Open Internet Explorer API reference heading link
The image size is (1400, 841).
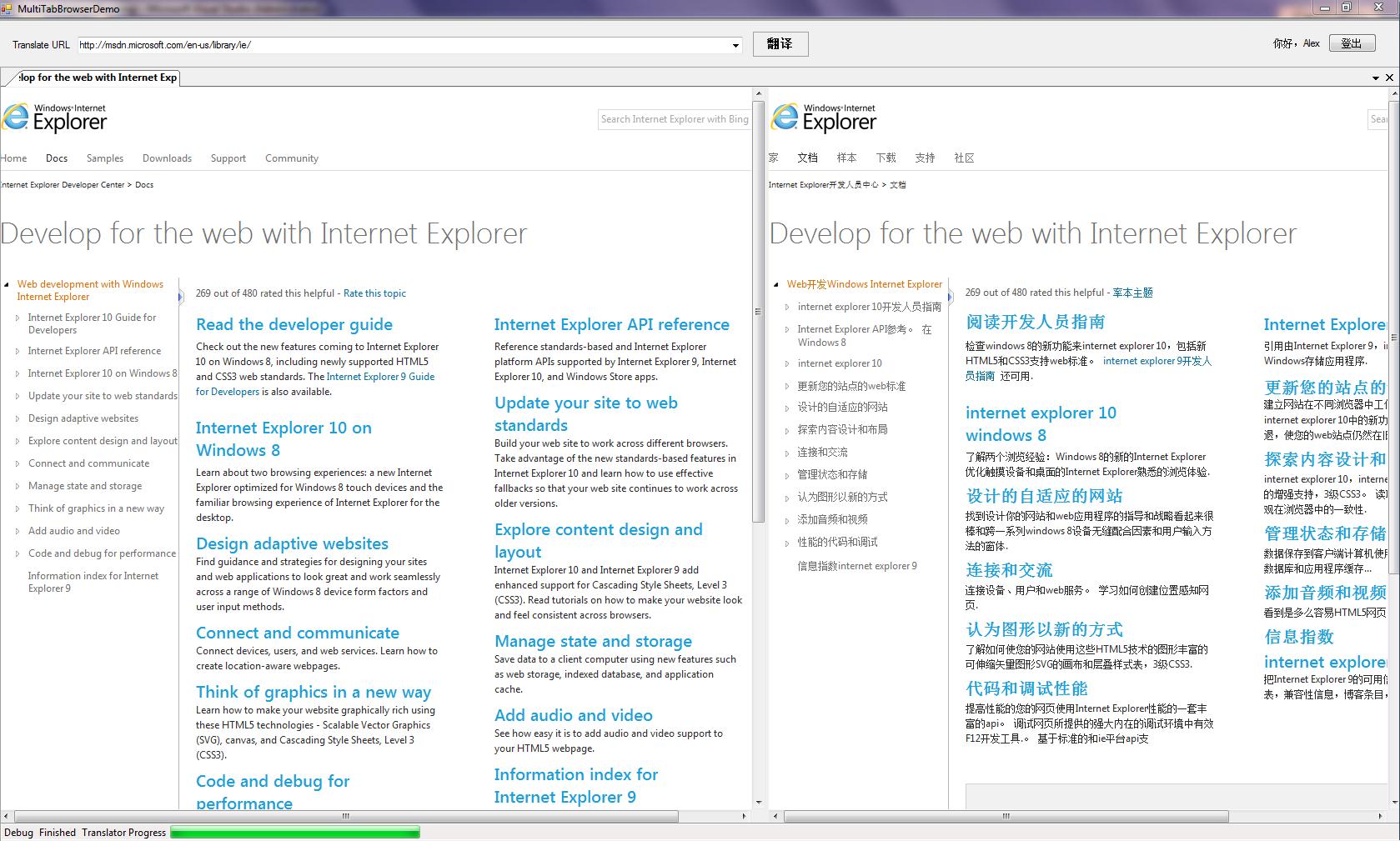(x=612, y=324)
